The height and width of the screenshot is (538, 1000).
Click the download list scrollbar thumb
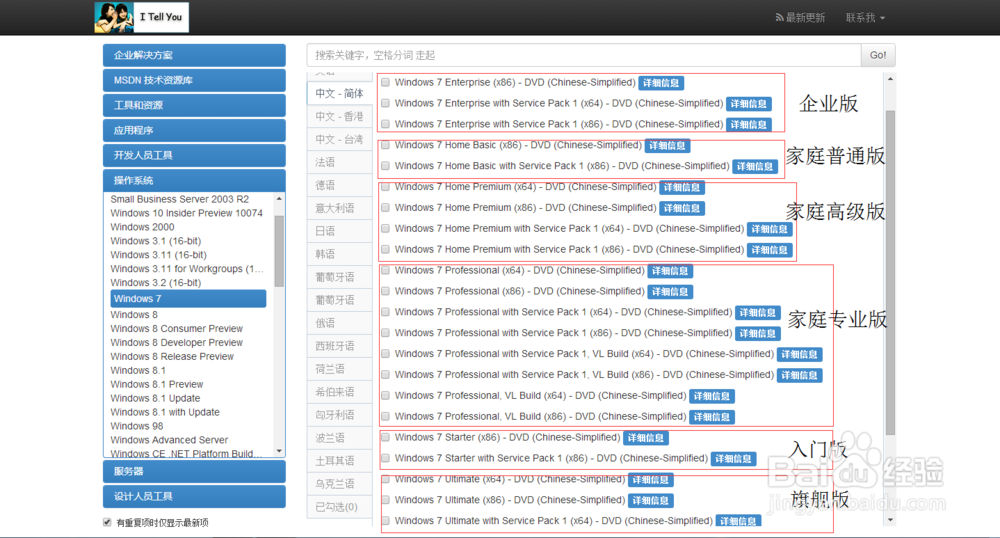pyautogui.click(x=890, y=273)
